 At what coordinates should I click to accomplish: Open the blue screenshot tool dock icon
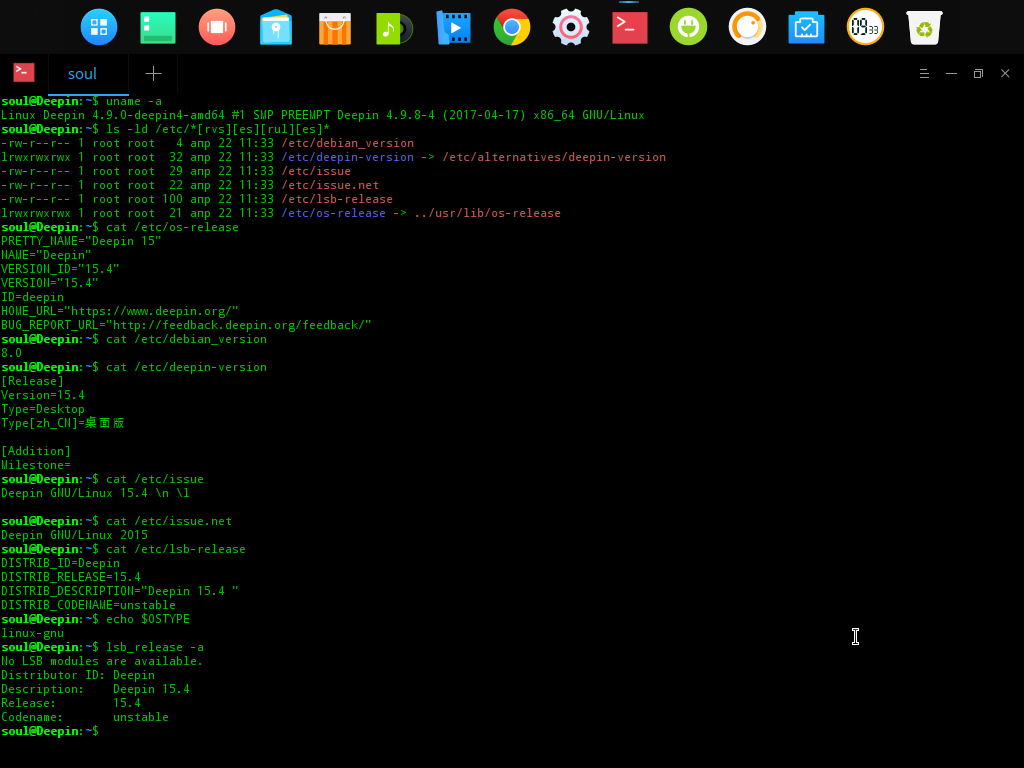[807, 28]
